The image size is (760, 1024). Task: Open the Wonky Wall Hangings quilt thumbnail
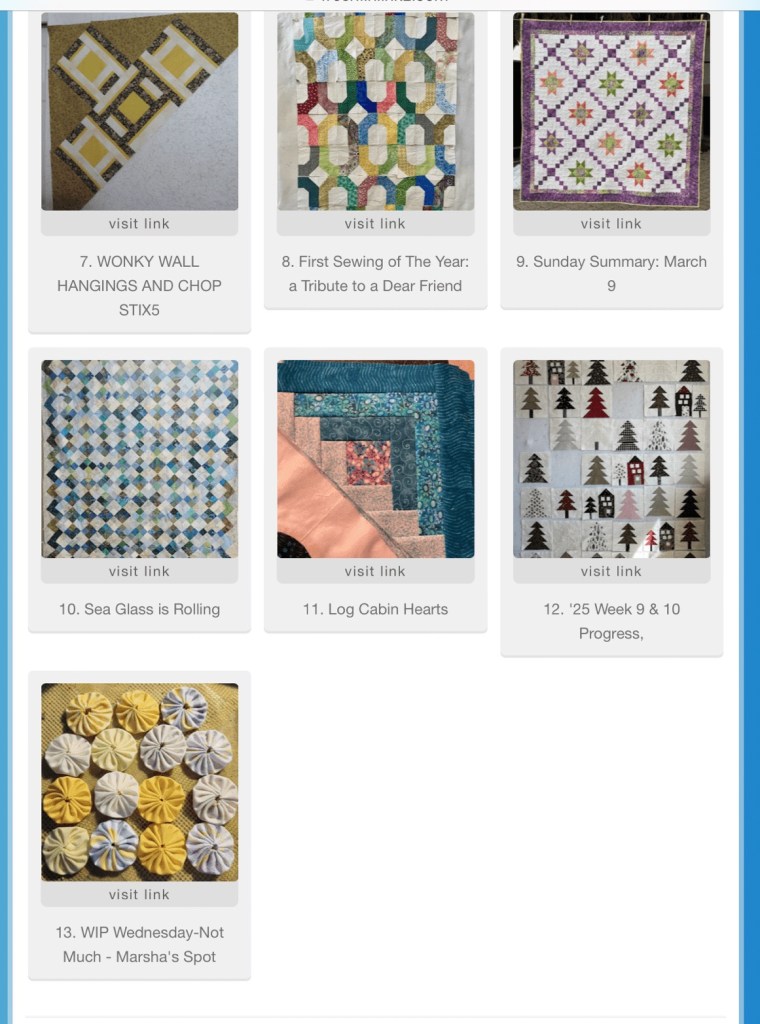[140, 111]
